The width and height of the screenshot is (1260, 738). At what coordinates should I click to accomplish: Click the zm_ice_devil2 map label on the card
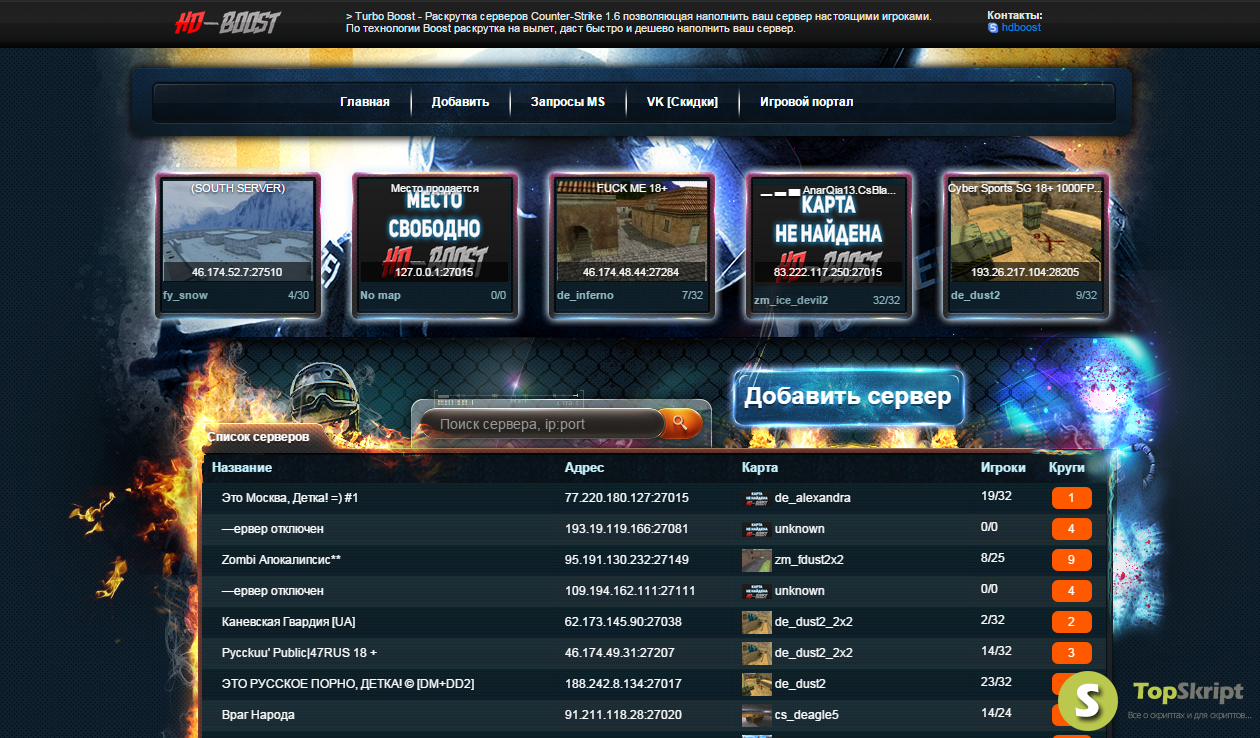pyautogui.click(x=791, y=300)
